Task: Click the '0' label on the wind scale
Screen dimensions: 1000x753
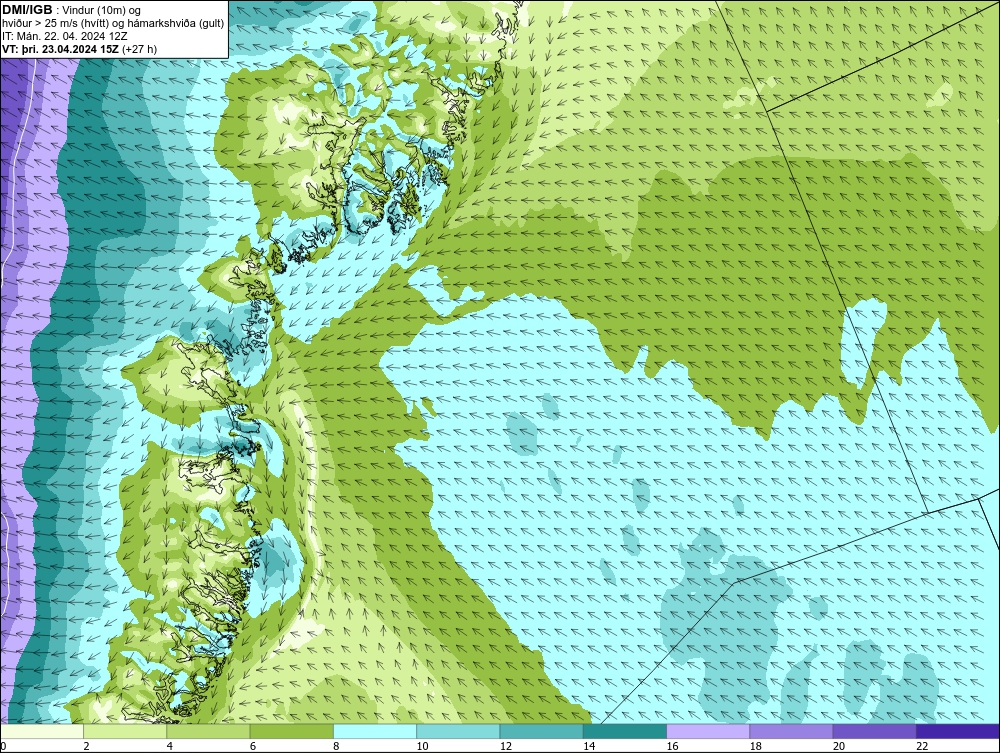Action: (x=3, y=747)
